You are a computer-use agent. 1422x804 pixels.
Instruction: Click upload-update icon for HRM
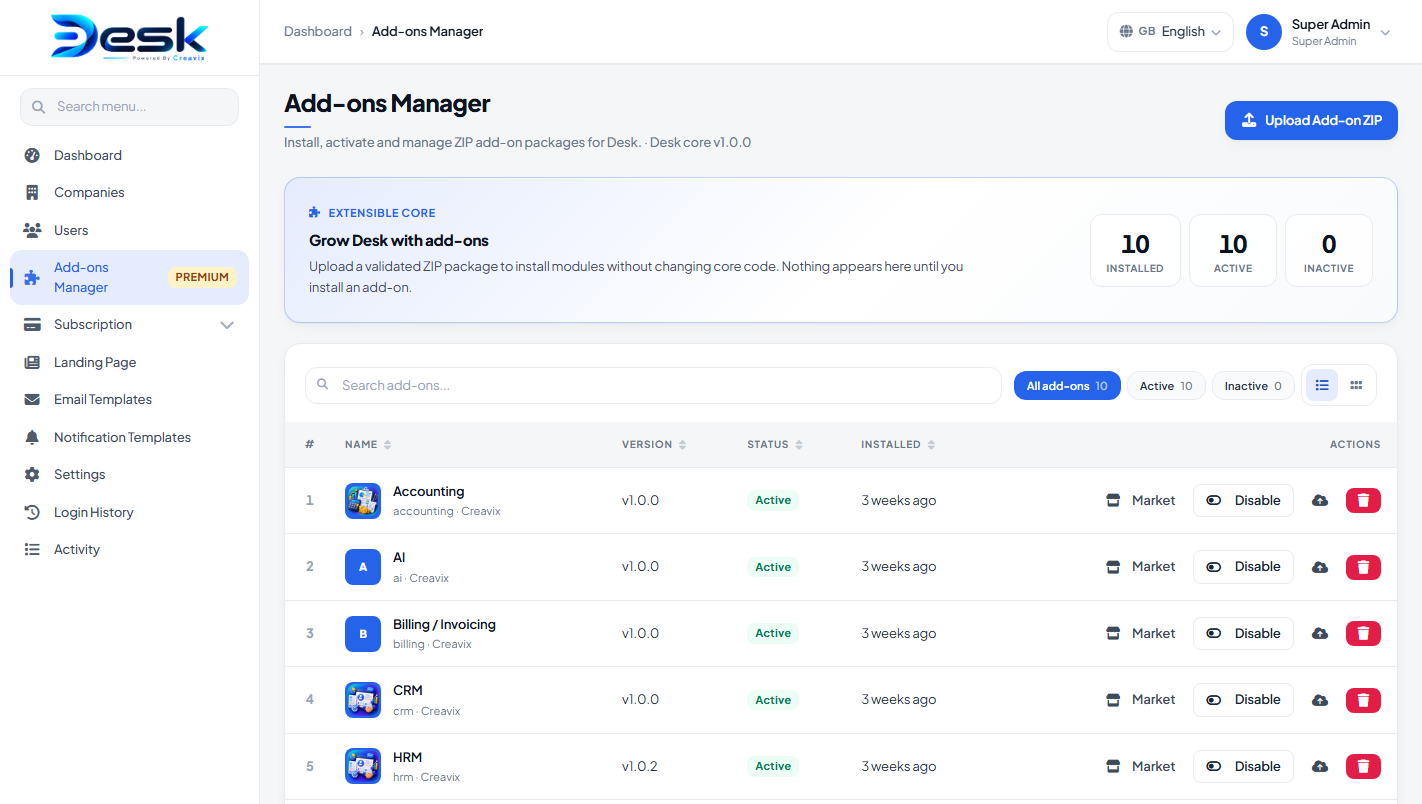pyautogui.click(x=1320, y=766)
